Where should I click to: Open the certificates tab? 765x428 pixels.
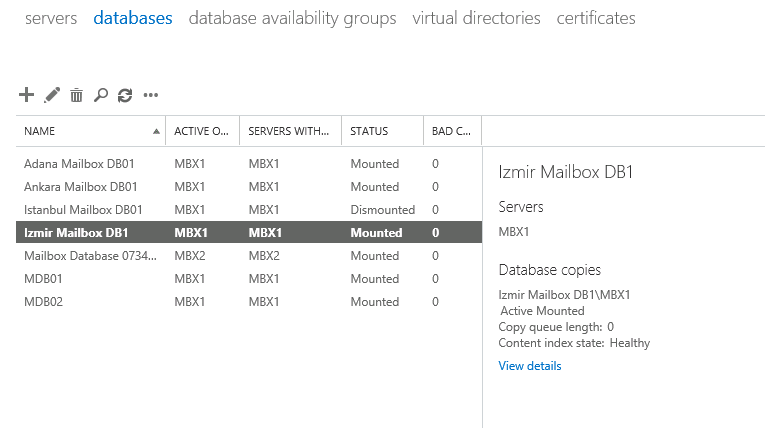tap(596, 18)
